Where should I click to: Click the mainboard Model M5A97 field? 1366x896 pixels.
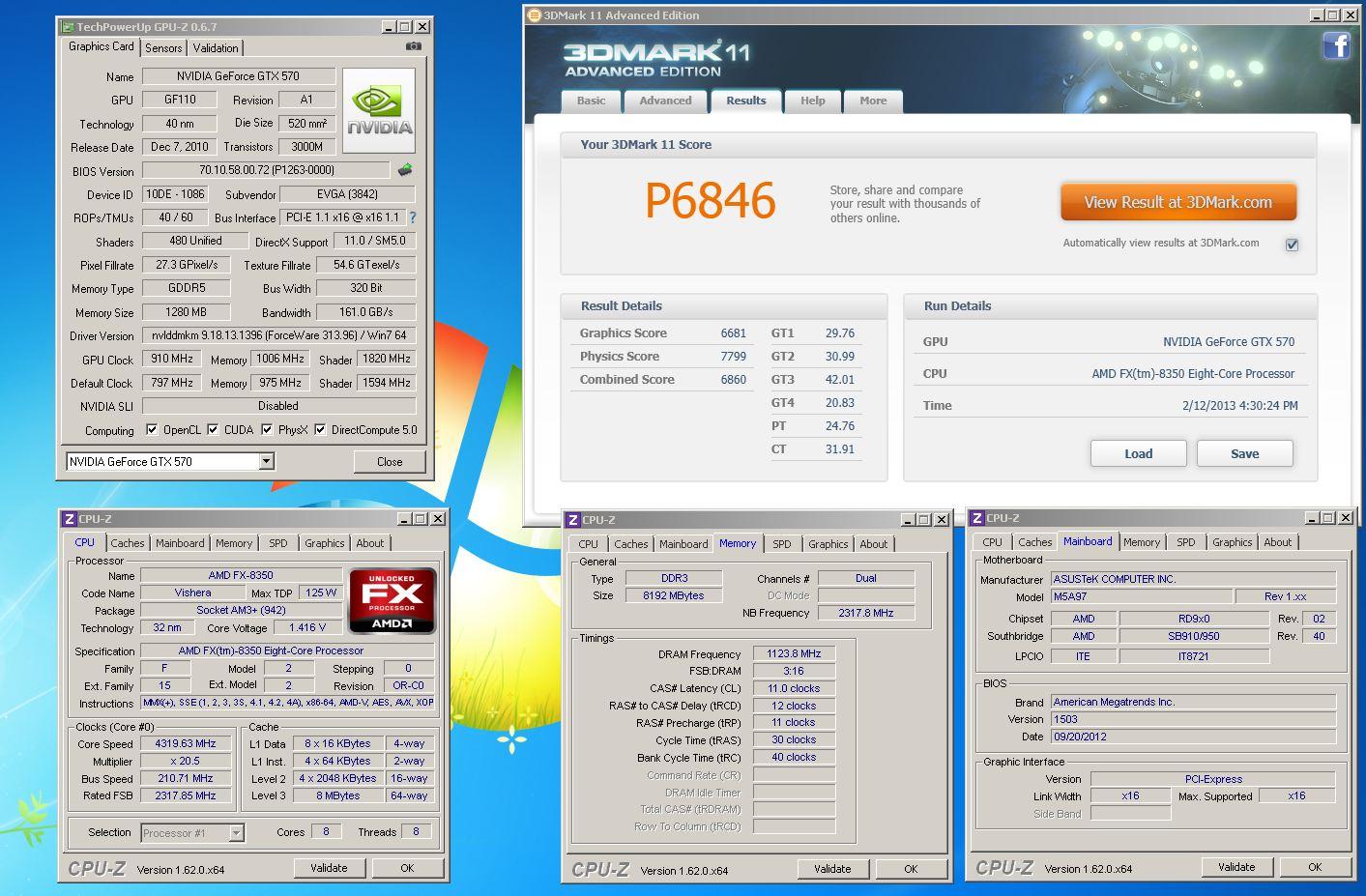[x=1142, y=596]
